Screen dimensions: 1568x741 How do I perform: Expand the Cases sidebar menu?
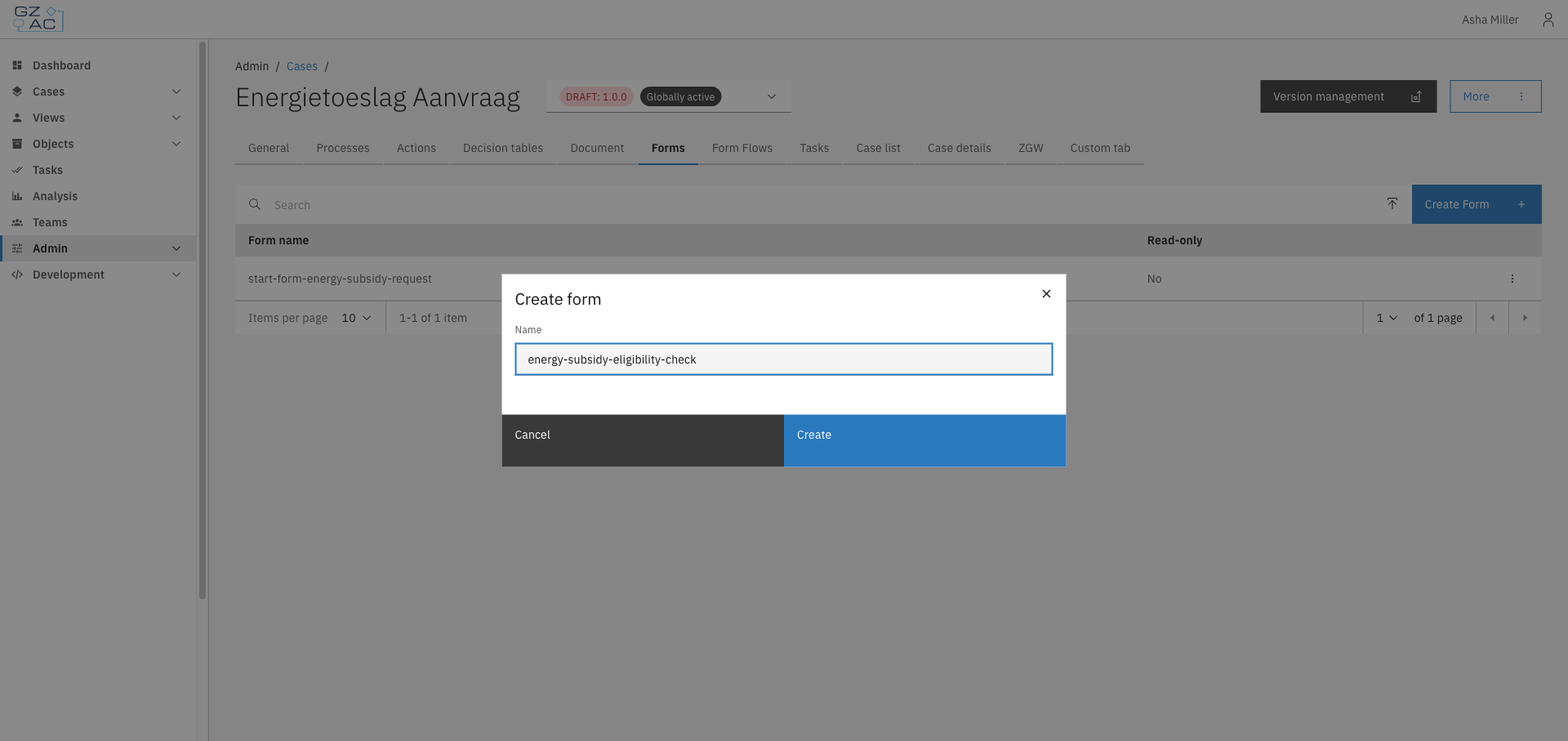pos(176,92)
